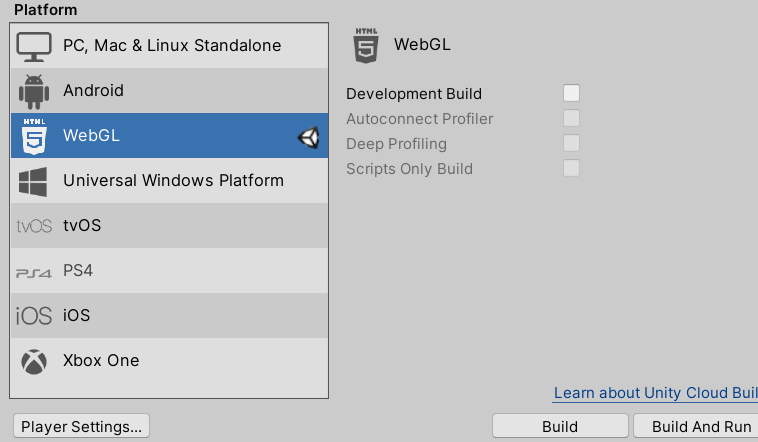
Task: Select the tvOS platform row
Action: click(x=169, y=225)
